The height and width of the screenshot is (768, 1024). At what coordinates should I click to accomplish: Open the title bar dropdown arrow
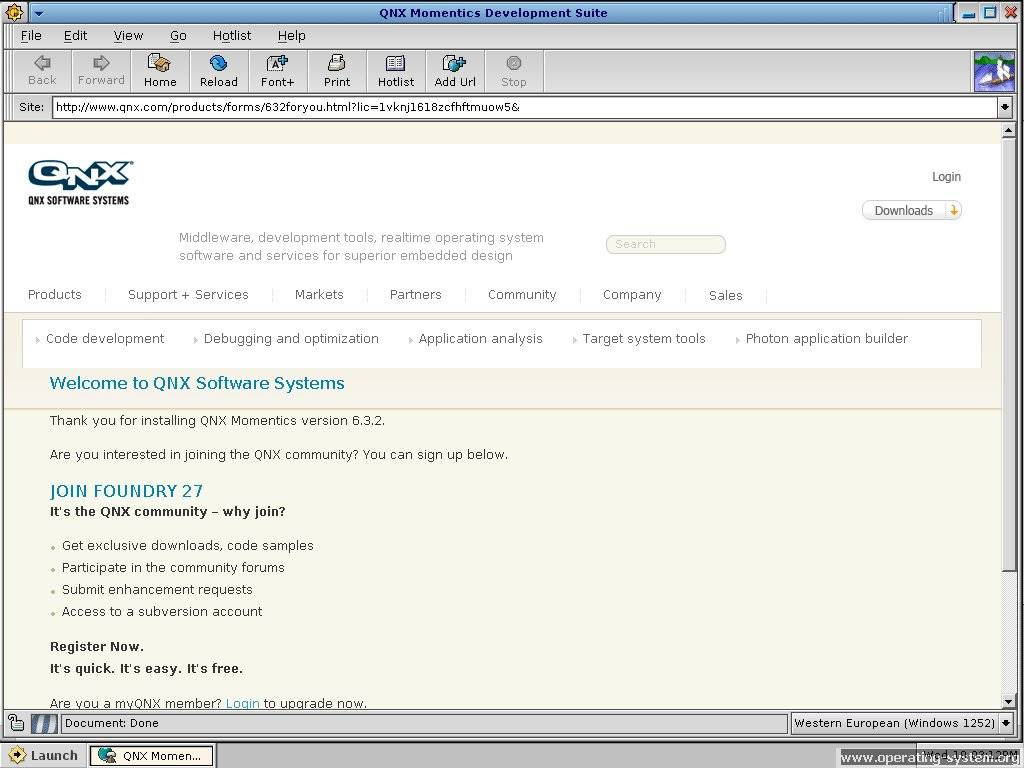(x=38, y=13)
